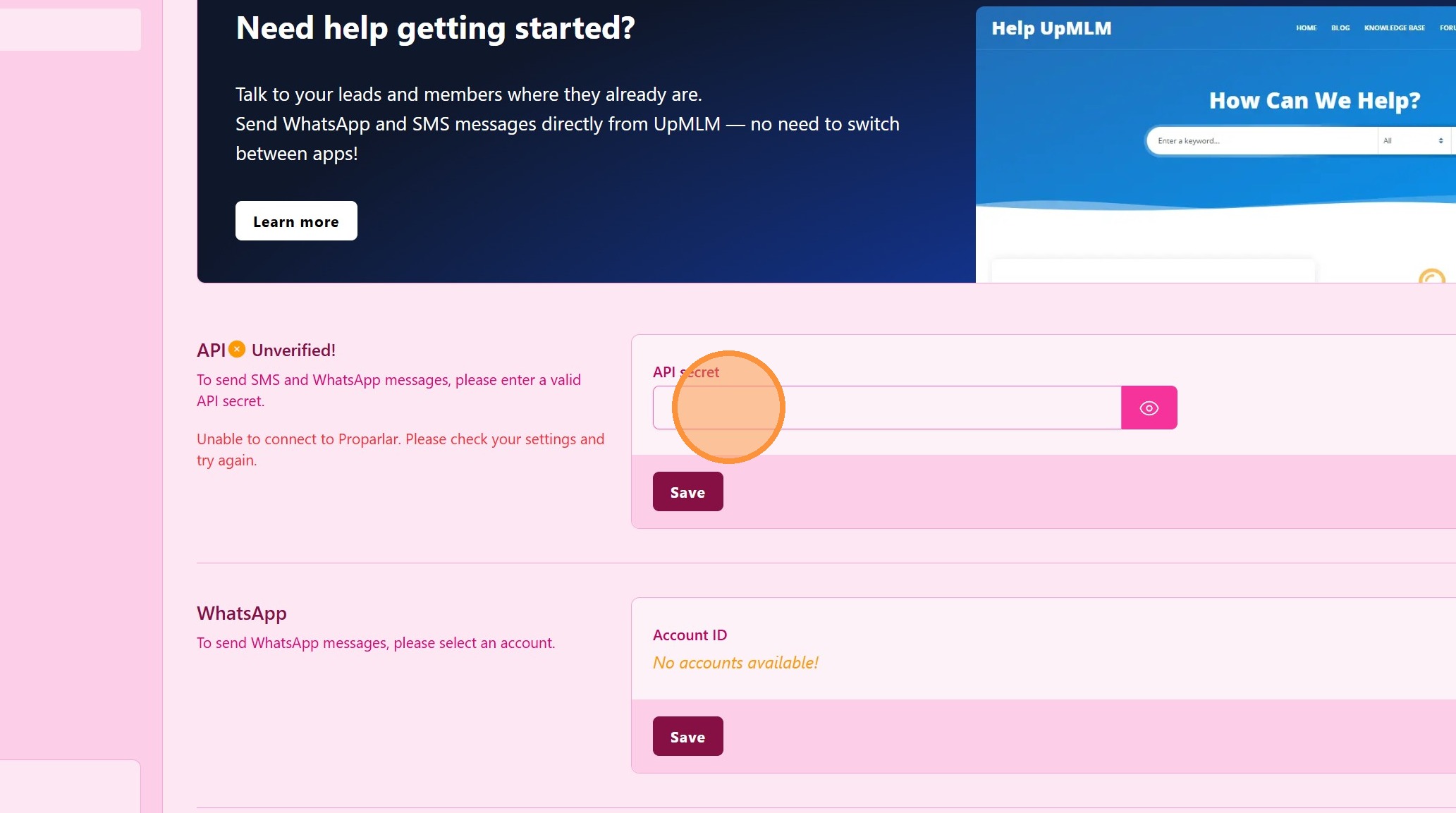Image resolution: width=1456 pixels, height=813 pixels.
Task: Open KNOWLEDGE BASE menu item
Action: 1394,28
